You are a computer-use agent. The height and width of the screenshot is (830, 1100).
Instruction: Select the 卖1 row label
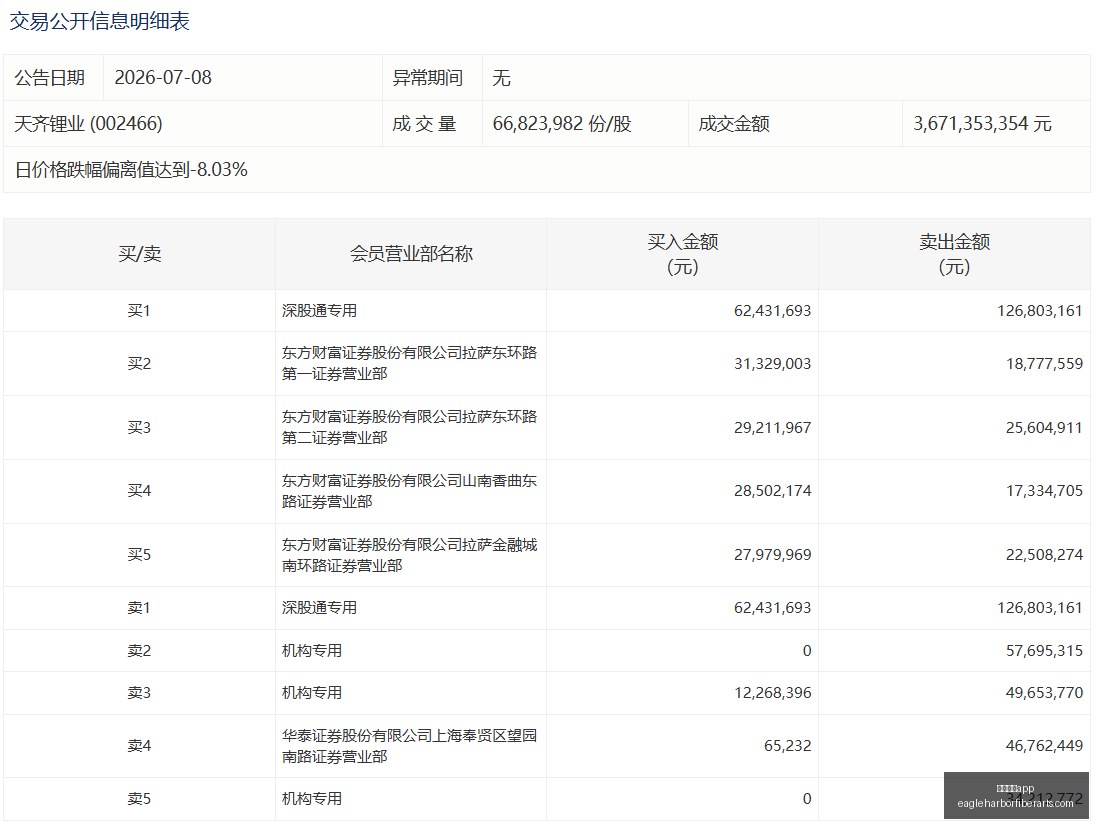click(139, 608)
